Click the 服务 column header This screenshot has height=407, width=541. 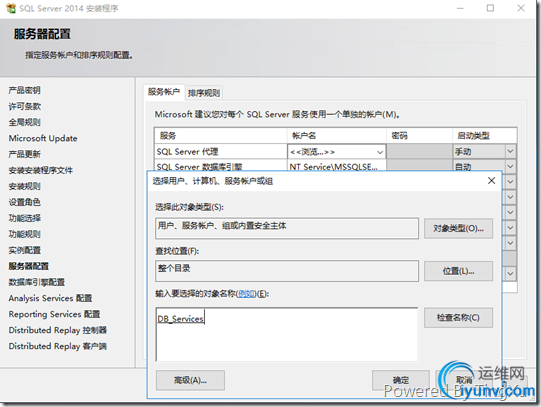pos(221,136)
